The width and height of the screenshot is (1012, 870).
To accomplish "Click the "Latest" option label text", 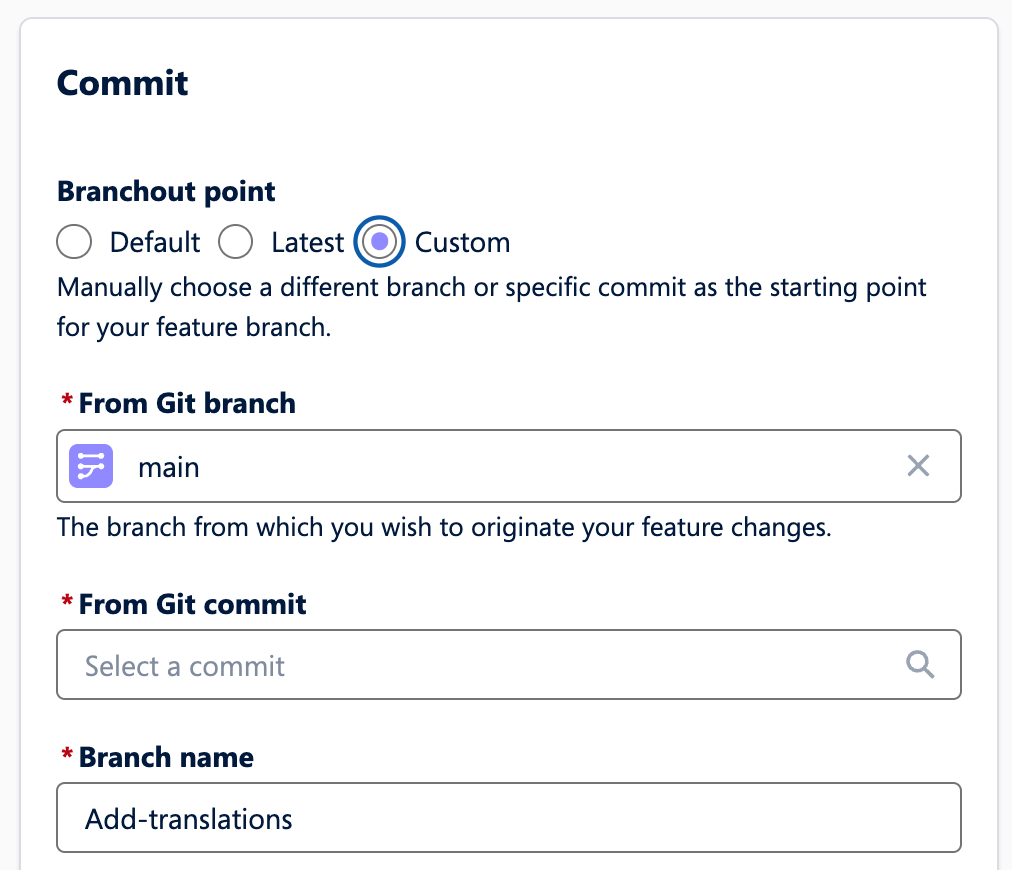I will (307, 242).
